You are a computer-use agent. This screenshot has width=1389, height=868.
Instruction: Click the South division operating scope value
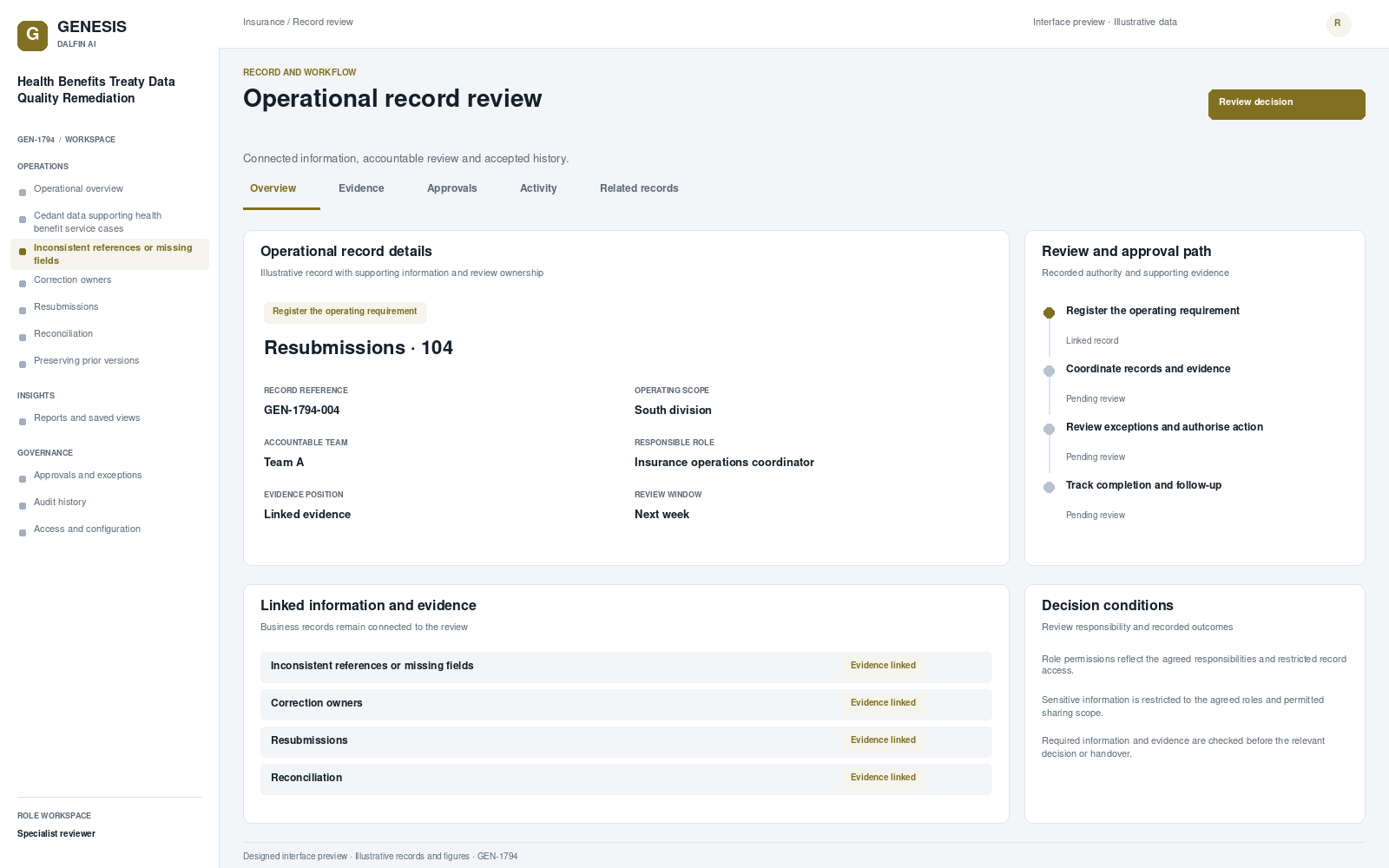coord(673,411)
